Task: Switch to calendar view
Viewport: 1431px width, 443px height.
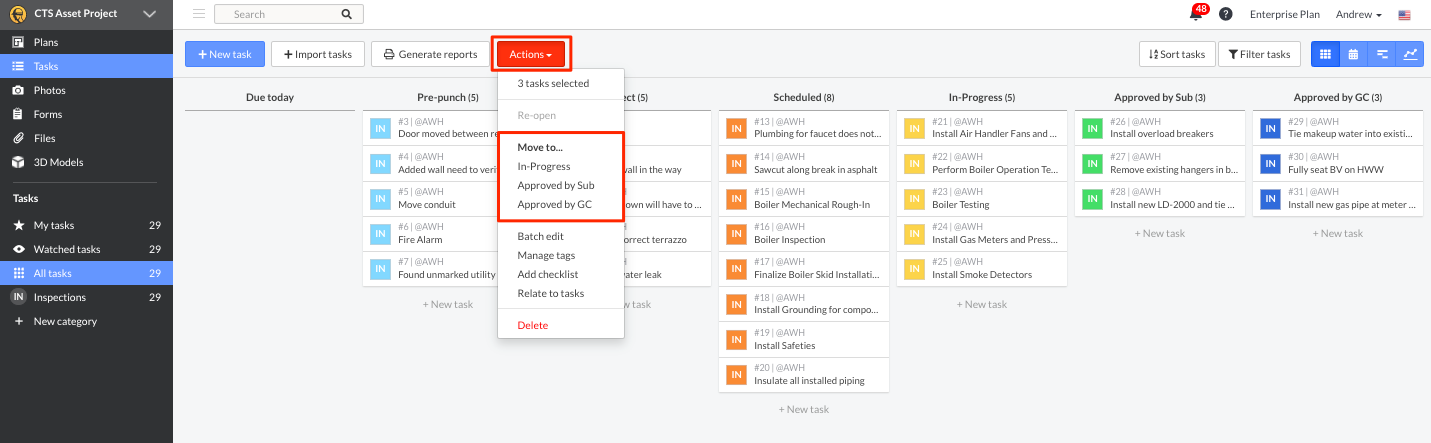Action: [x=1353, y=54]
